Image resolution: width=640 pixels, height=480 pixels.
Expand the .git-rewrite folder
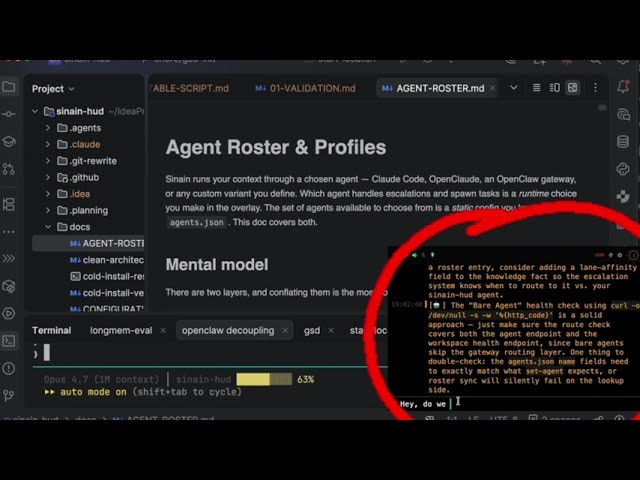click(x=48, y=161)
